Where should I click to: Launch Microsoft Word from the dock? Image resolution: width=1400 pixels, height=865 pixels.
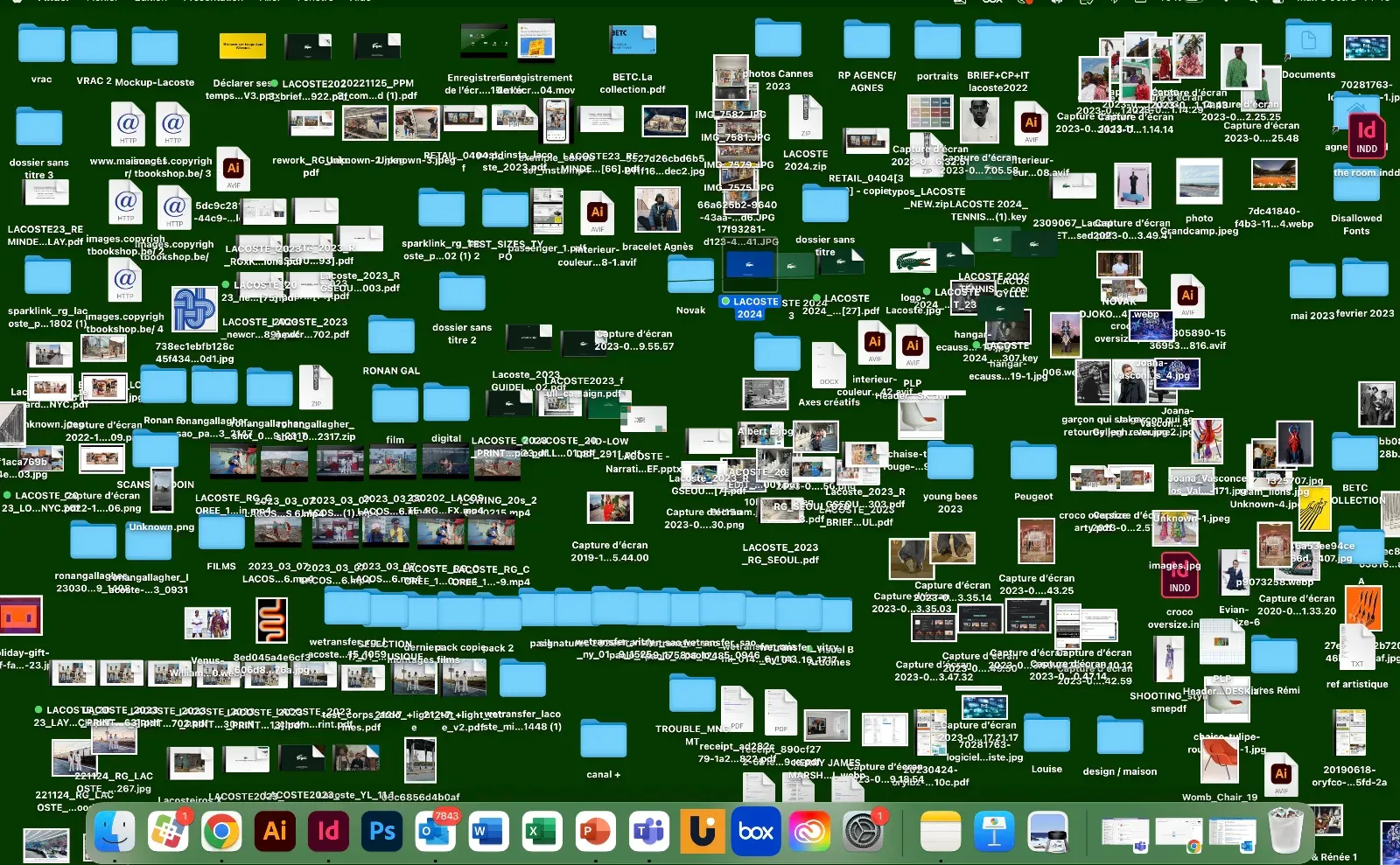point(488,831)
